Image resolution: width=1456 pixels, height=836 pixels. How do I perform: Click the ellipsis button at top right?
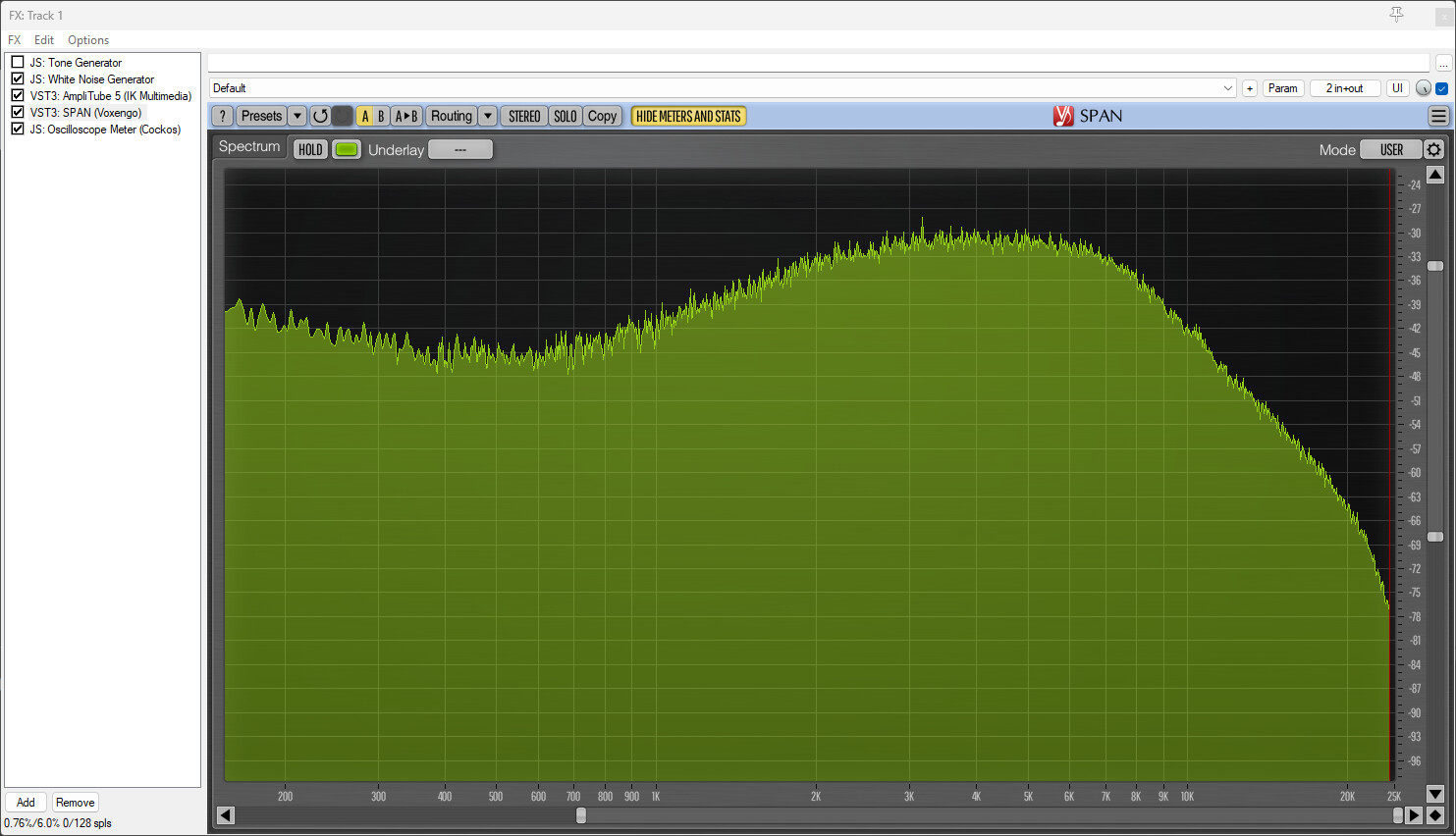(x=1443, y=63)
